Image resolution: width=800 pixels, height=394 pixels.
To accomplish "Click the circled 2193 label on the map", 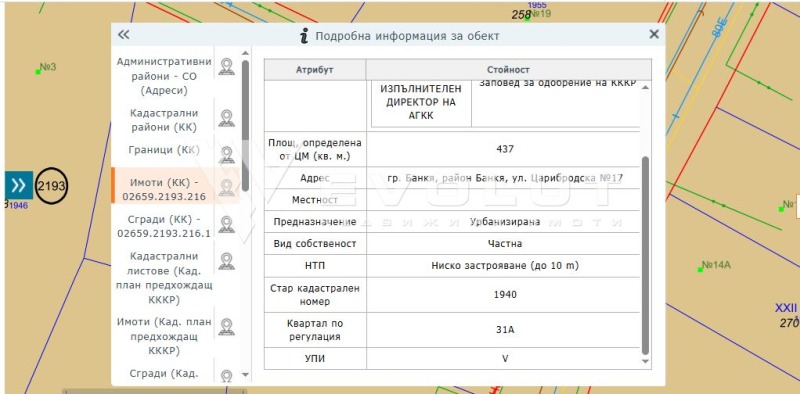I will pos(52,186).
